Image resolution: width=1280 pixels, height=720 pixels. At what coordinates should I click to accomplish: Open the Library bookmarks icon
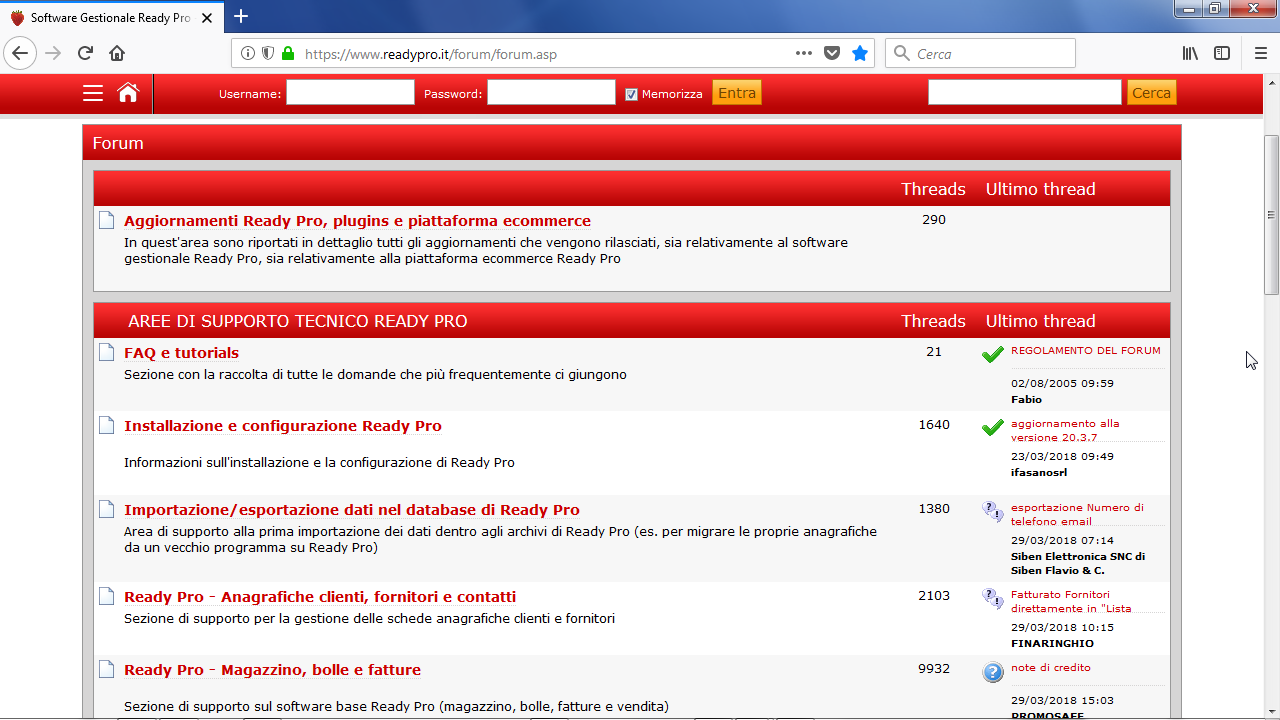click(1190, 53)
